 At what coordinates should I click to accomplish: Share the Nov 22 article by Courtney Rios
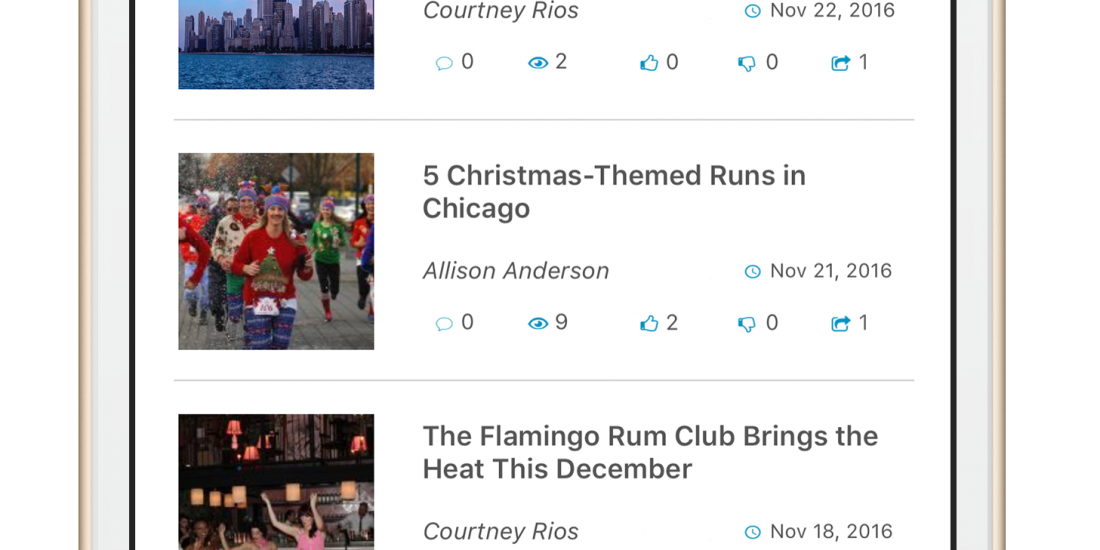point(841,63)
